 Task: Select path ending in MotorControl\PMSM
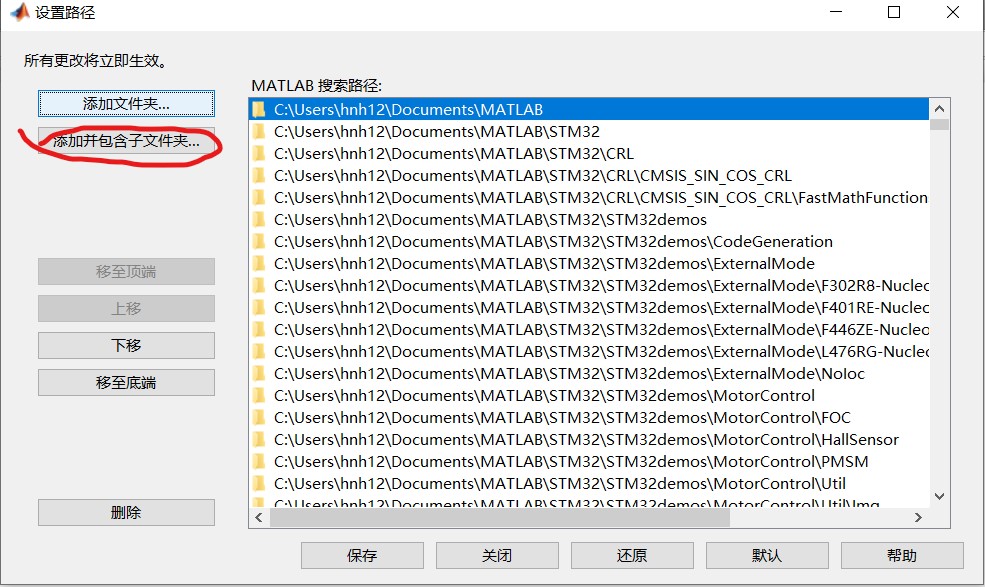point(589,461)
